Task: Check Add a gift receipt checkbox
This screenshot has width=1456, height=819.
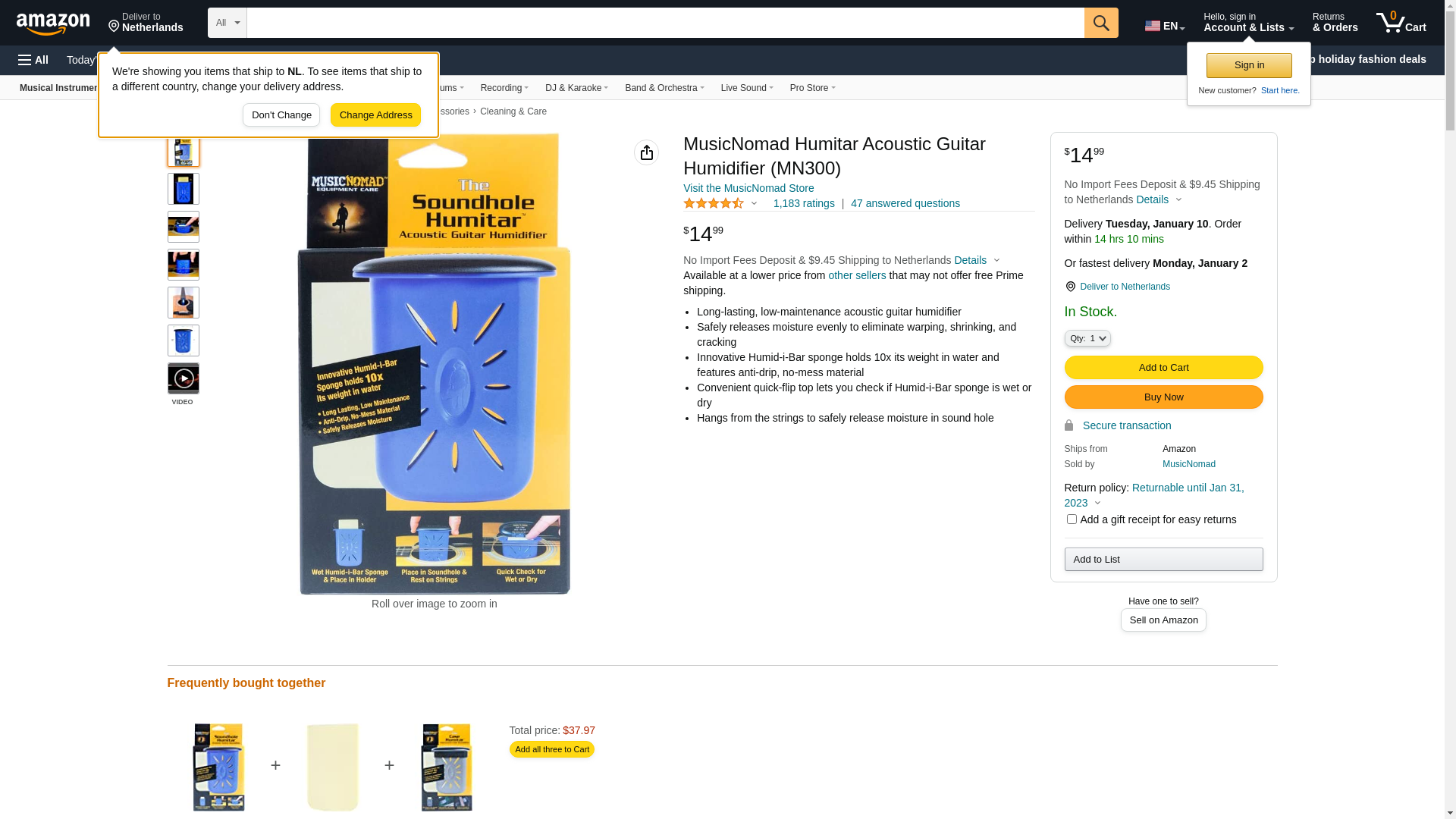Action: 1072,519
